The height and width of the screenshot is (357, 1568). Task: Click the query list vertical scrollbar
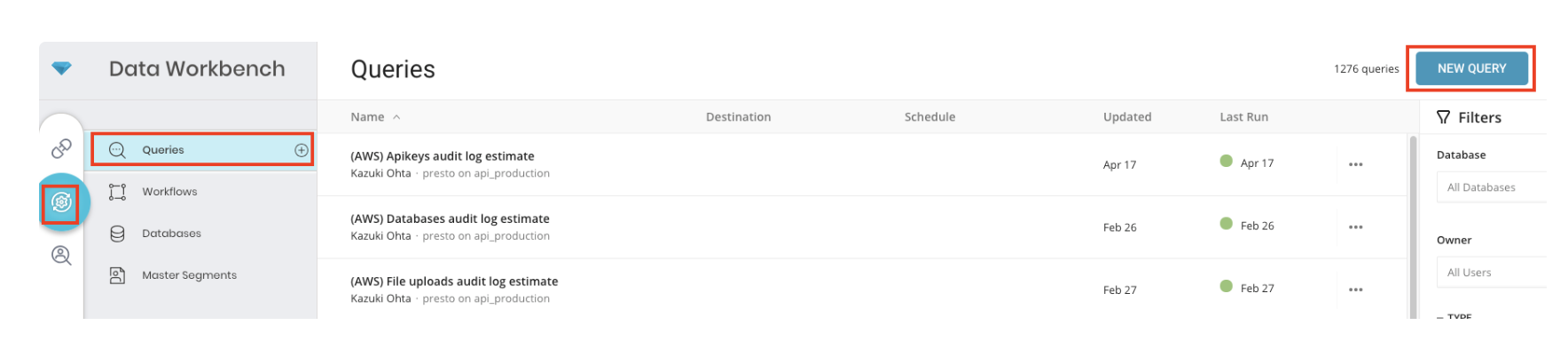coord(1413,222)
